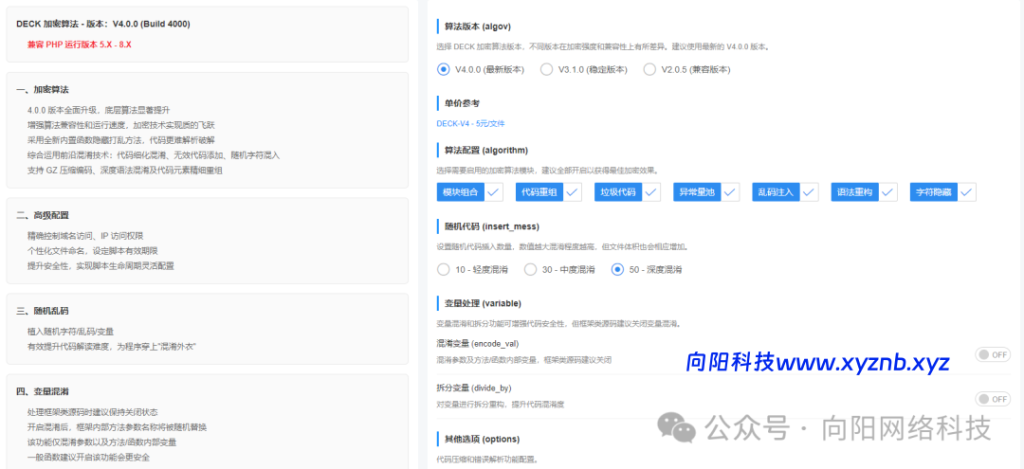The width and height of the screenshot is (1024, 469).
Task: Click the 单价参考 section heading
Action: [462, 103]
